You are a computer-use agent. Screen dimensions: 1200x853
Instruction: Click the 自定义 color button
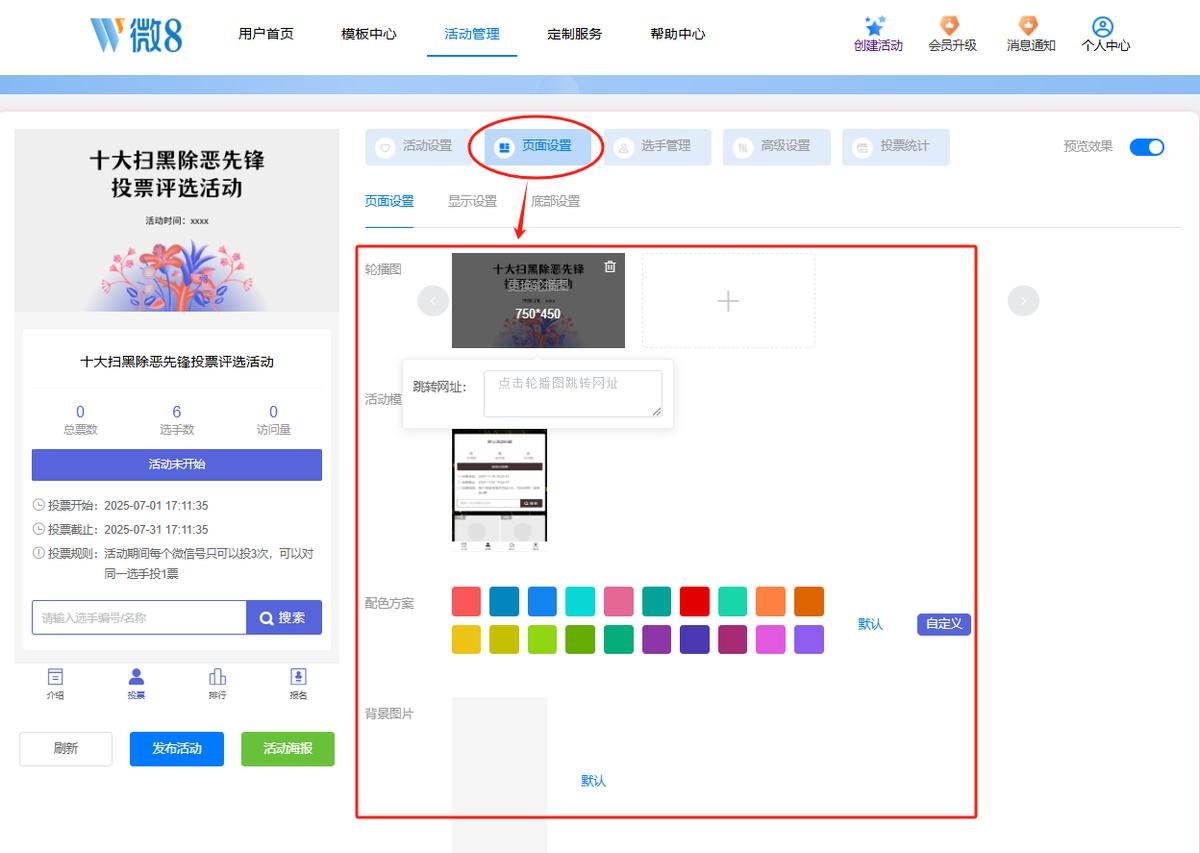click(944, 624)
